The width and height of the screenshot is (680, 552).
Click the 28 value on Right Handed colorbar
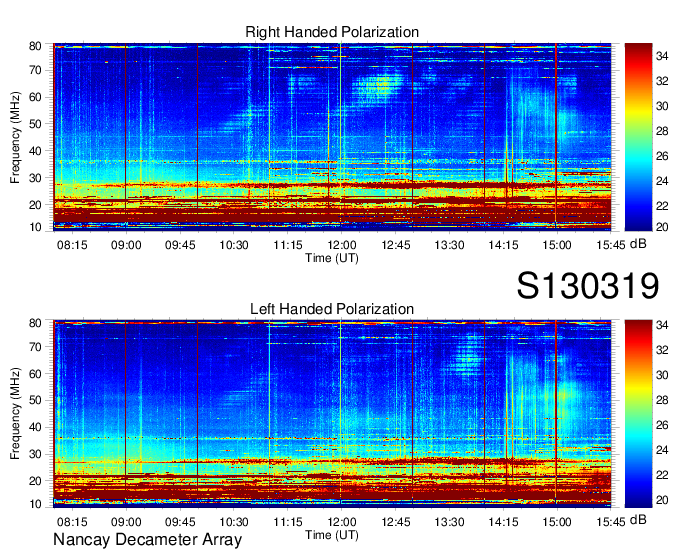(662, 131)
